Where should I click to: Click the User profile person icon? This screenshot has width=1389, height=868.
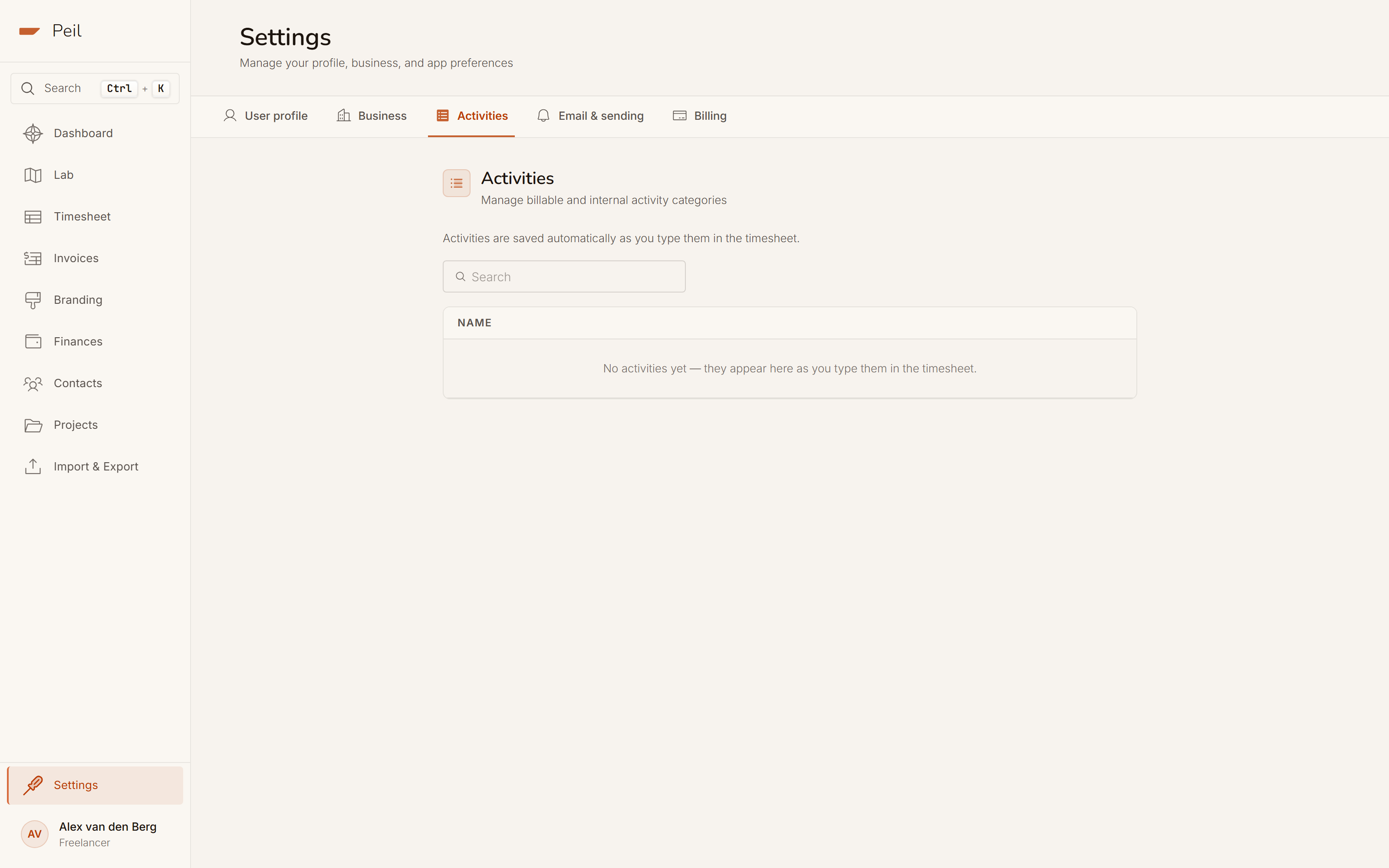(230, 116)
